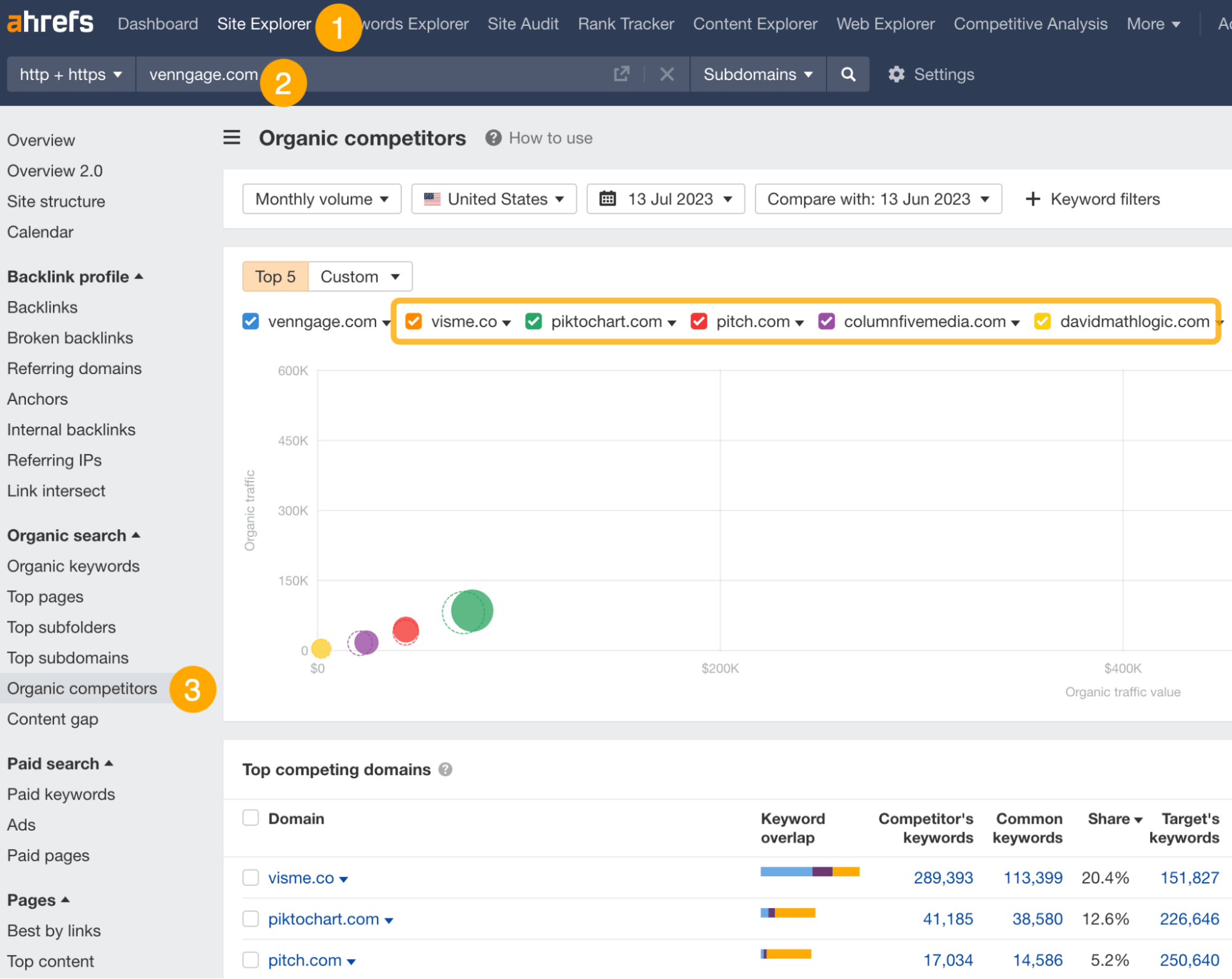The height and width of the screenshot is (979, 1232).
Task: Expand the Monthly volume dropdown
Action: click(x=321, y=199)
